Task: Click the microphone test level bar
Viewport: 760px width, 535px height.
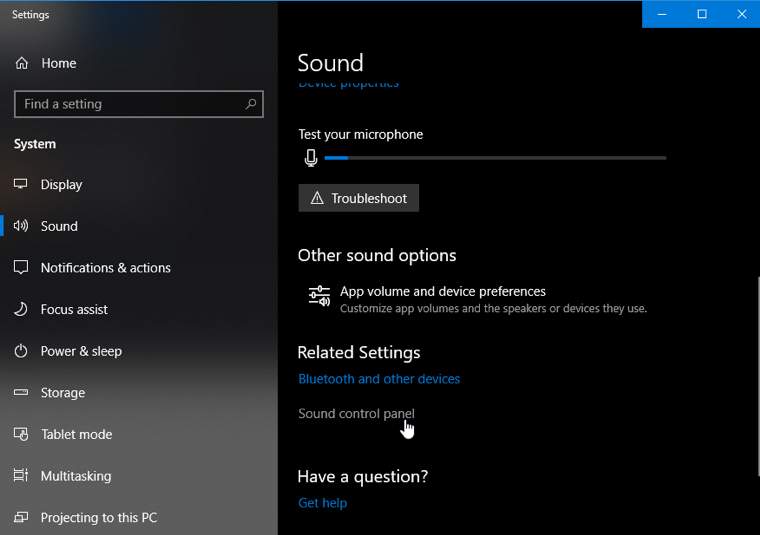Action: coord(495,158)
